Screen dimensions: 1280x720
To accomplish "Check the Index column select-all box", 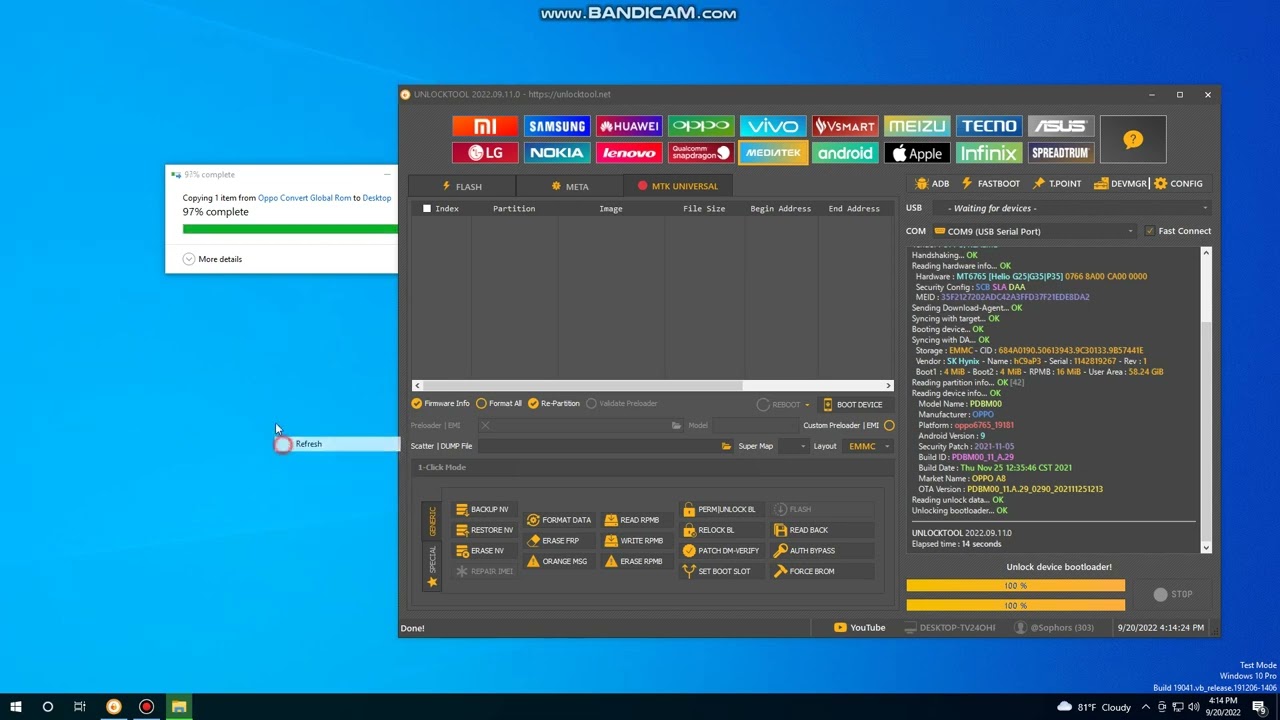I will [427, 209].
